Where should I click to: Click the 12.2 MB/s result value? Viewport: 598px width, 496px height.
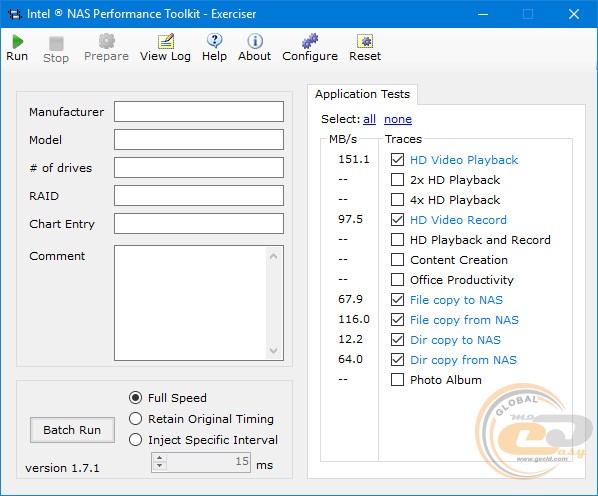[x=350, y=339]
